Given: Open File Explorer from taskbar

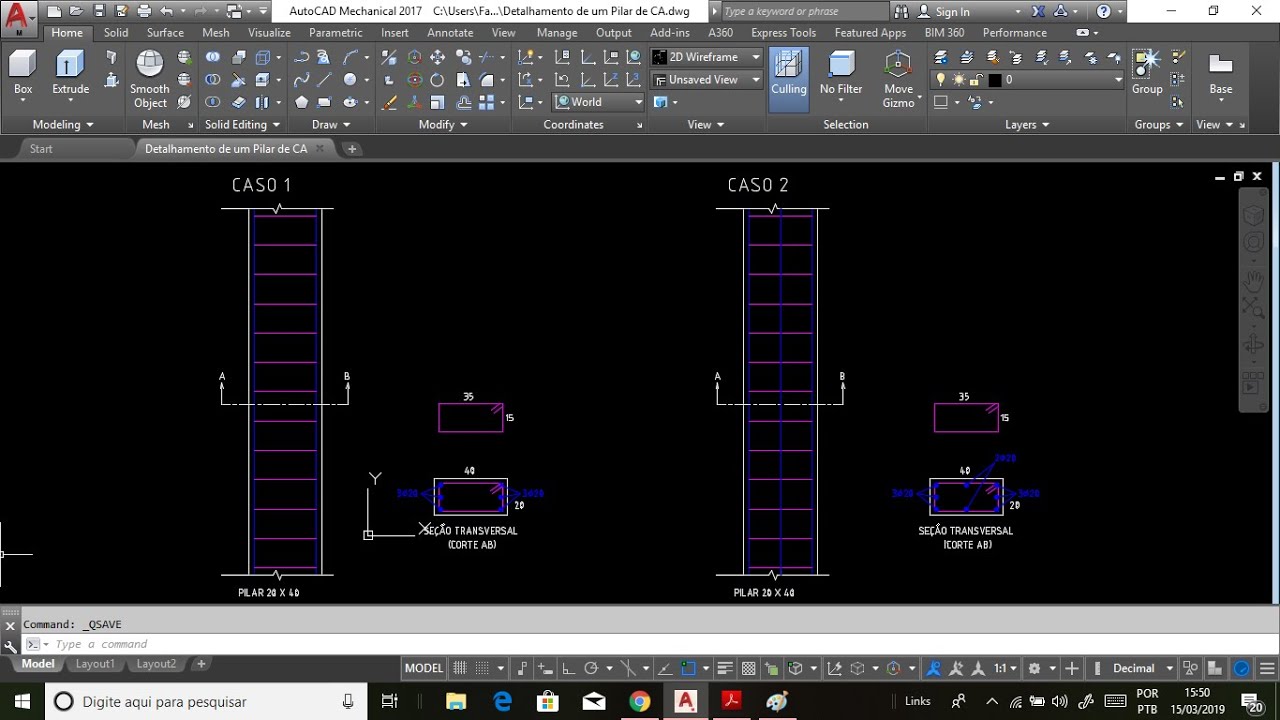Looking at the screenshot, I should coord(456,701).
